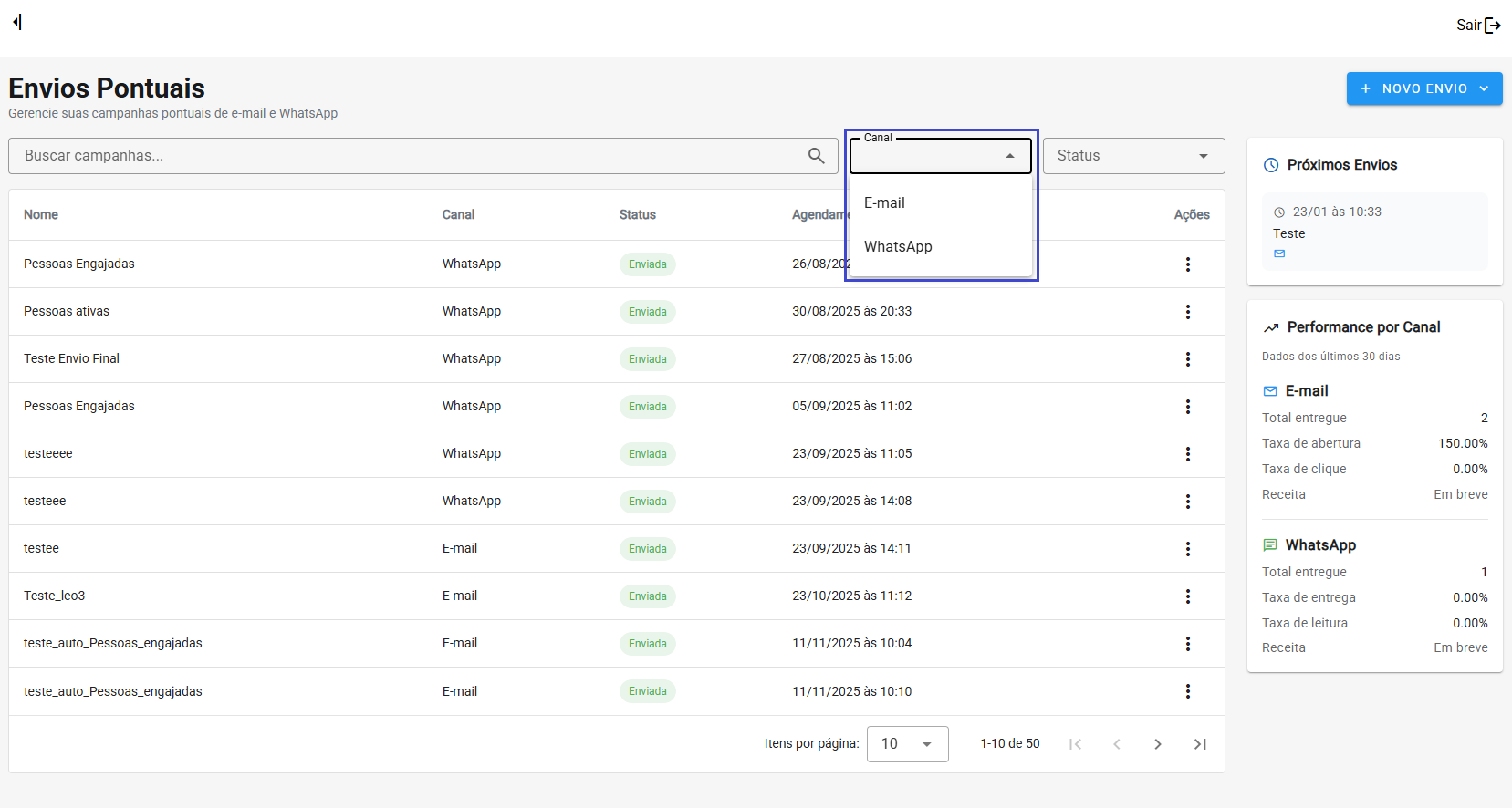Open the Status filter dropdown
Viewport: 1512px width, 808px height.
coord(1133,156)
